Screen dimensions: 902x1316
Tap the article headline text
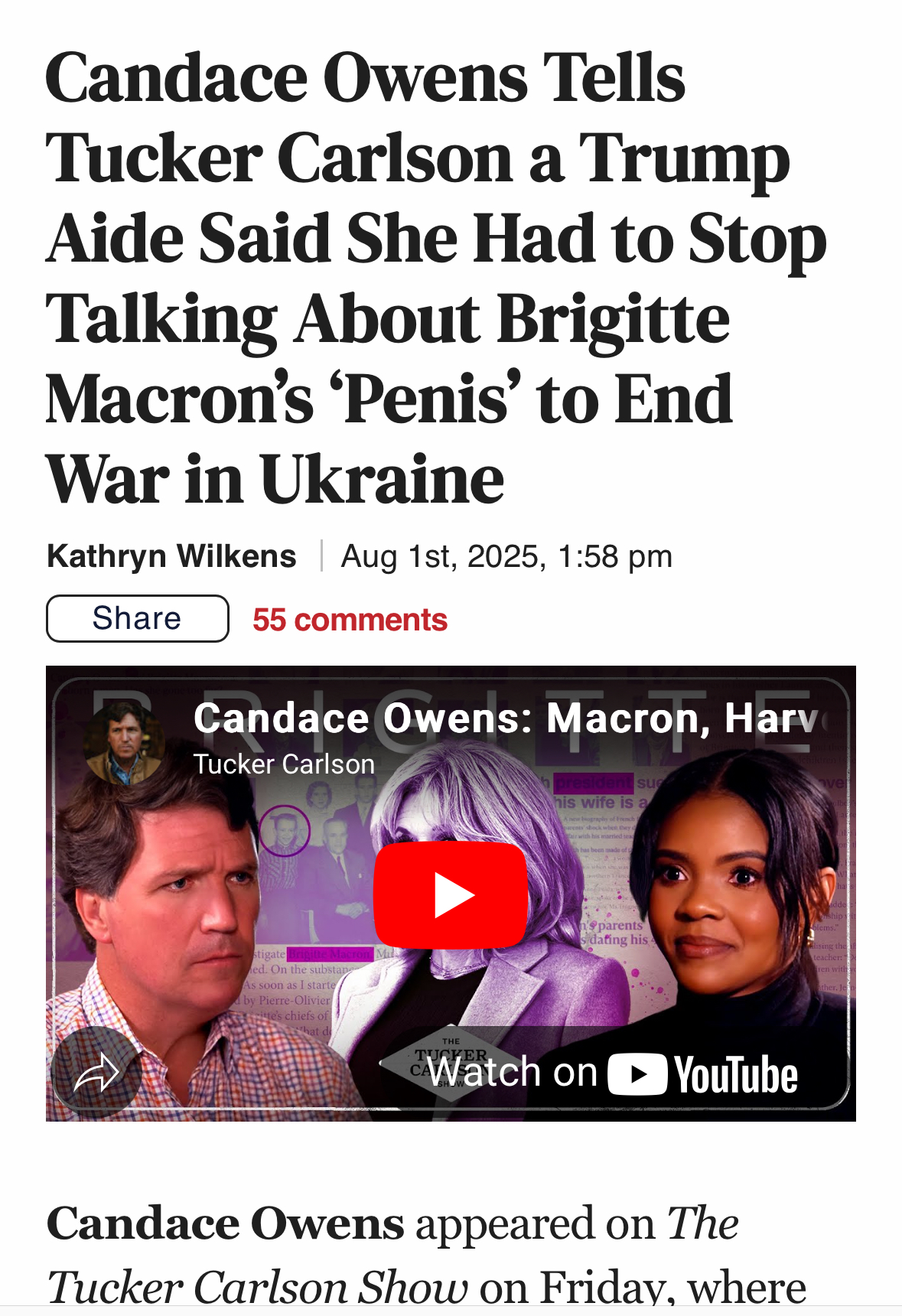click(436, 278)
